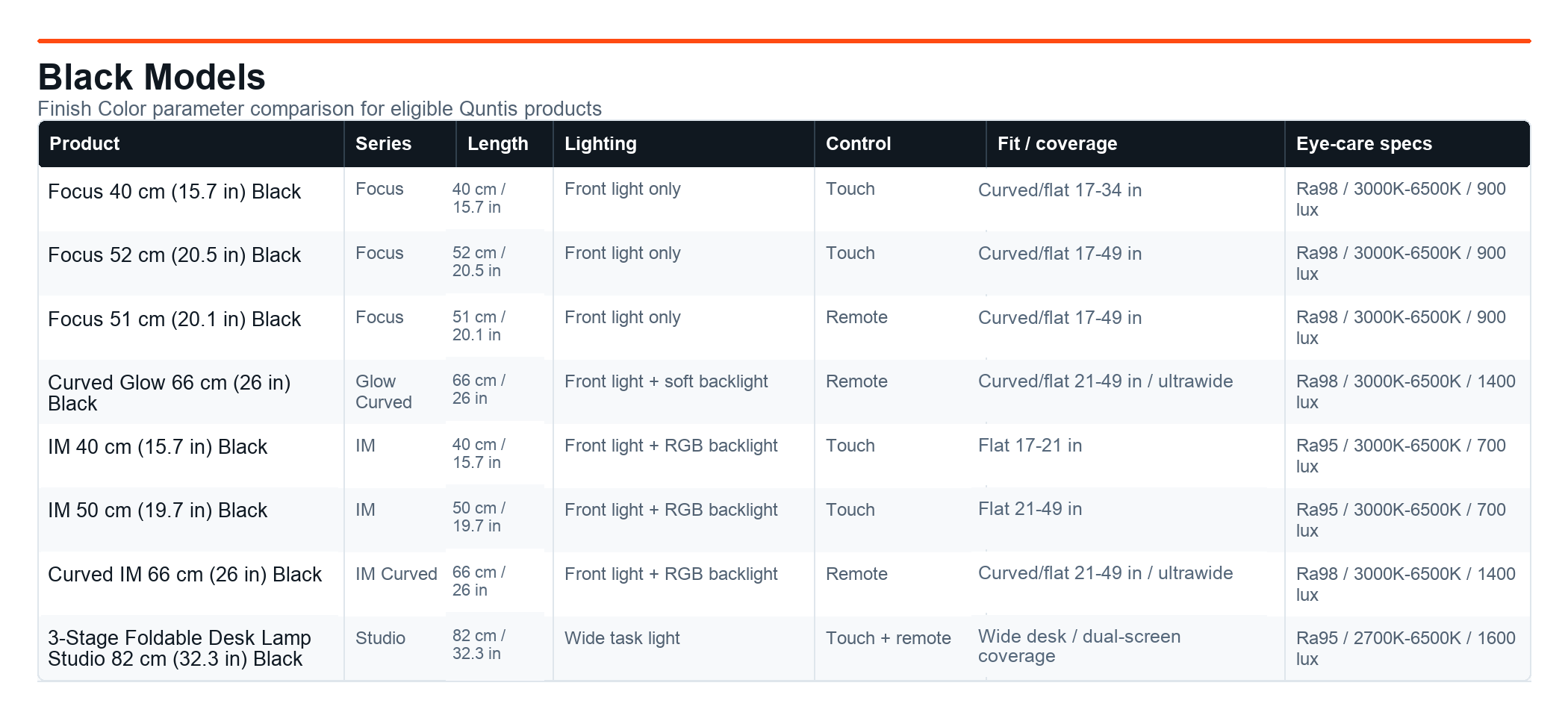
Task: Click the Lighting column header
Action: [x=684, y=144]
